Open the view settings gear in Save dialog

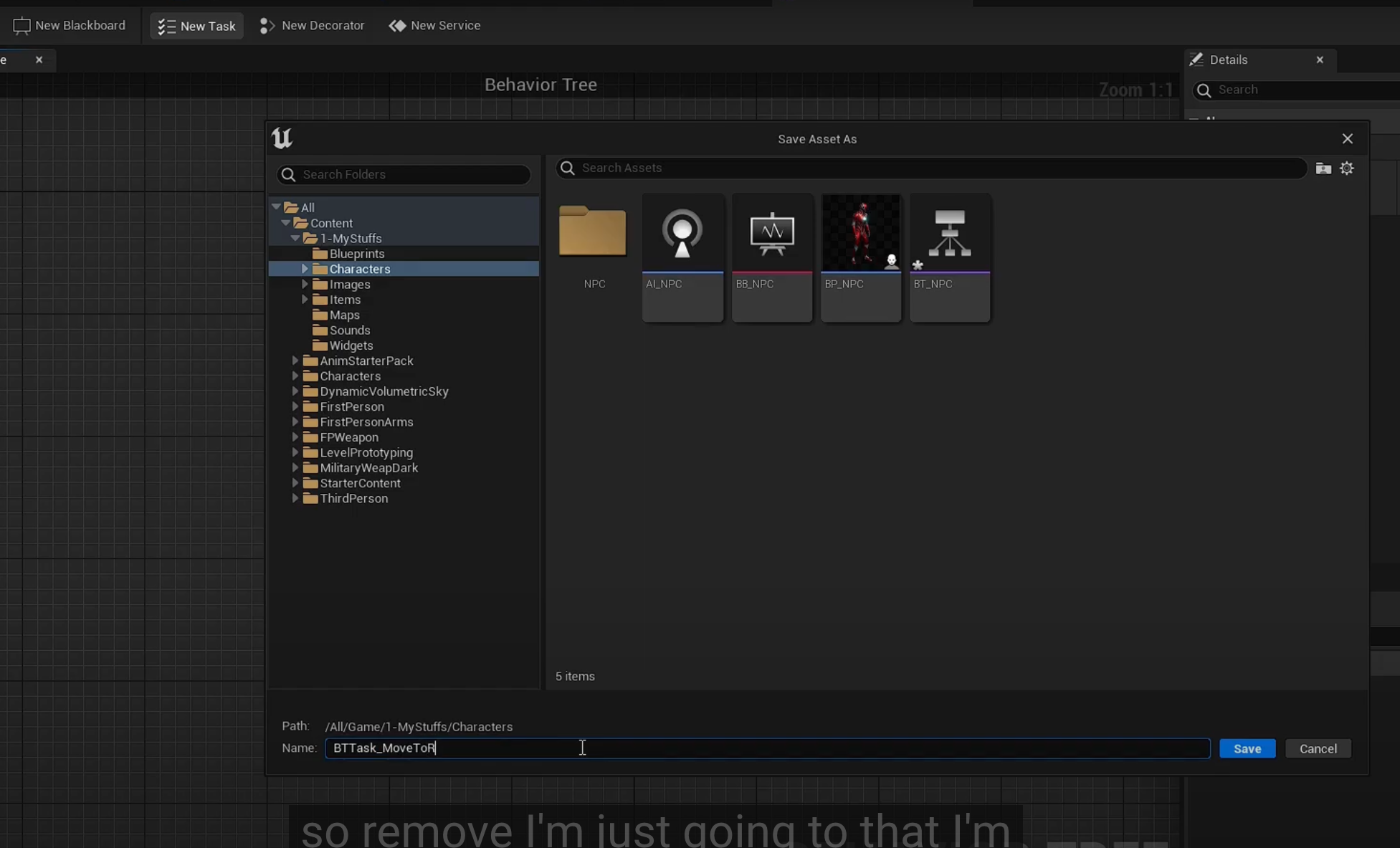point(1347,168)
